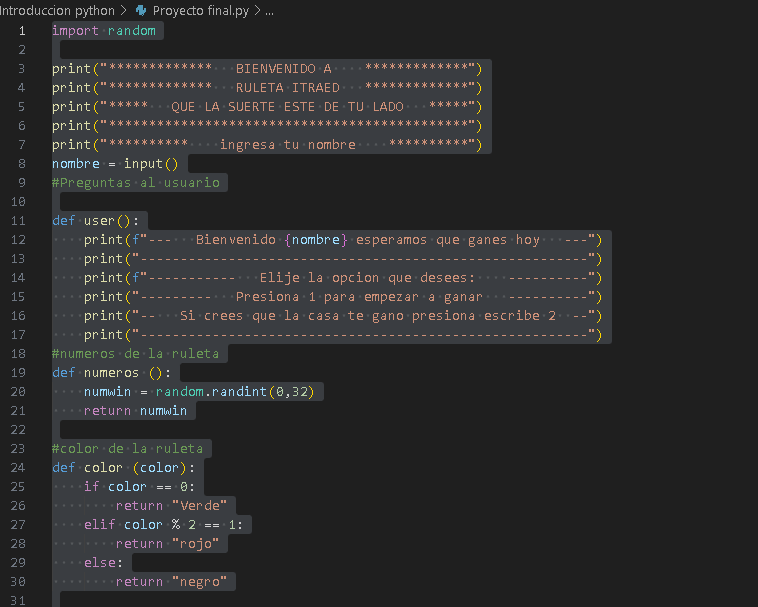Click 'ingresa tu nombre' string on line 7
This screenshot has width=758, height=607.
tap(288, 145)
